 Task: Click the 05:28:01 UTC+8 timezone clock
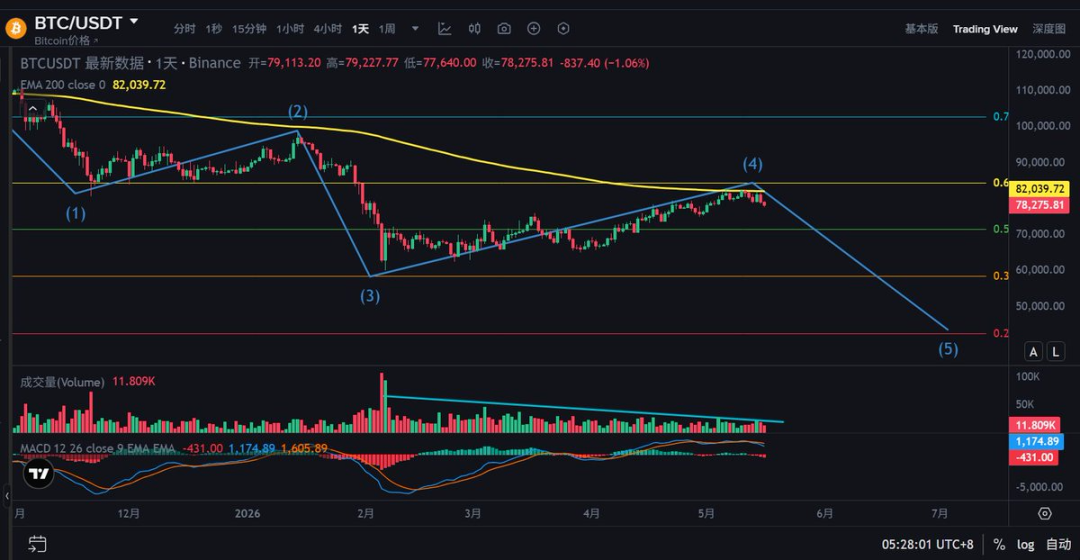coord(927,544)
